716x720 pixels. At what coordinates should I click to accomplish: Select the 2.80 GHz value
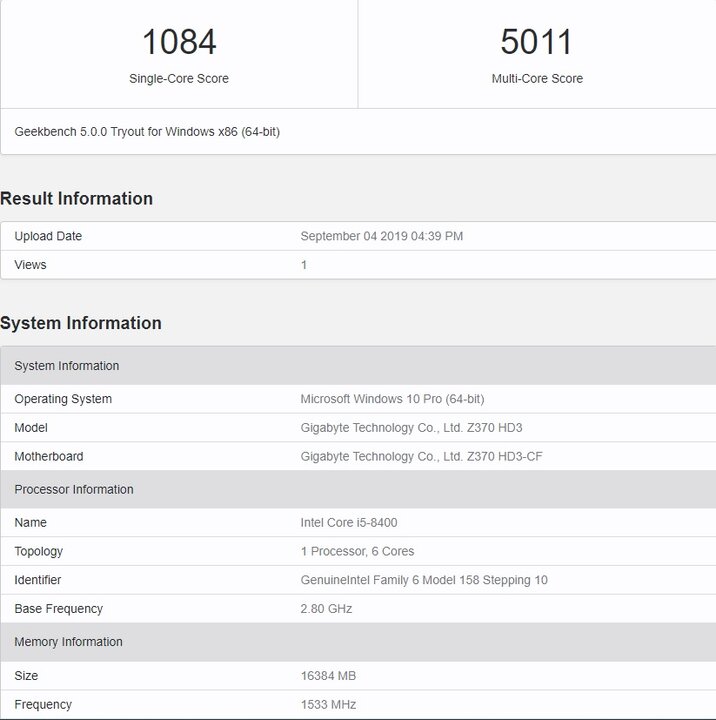(326, 609)
